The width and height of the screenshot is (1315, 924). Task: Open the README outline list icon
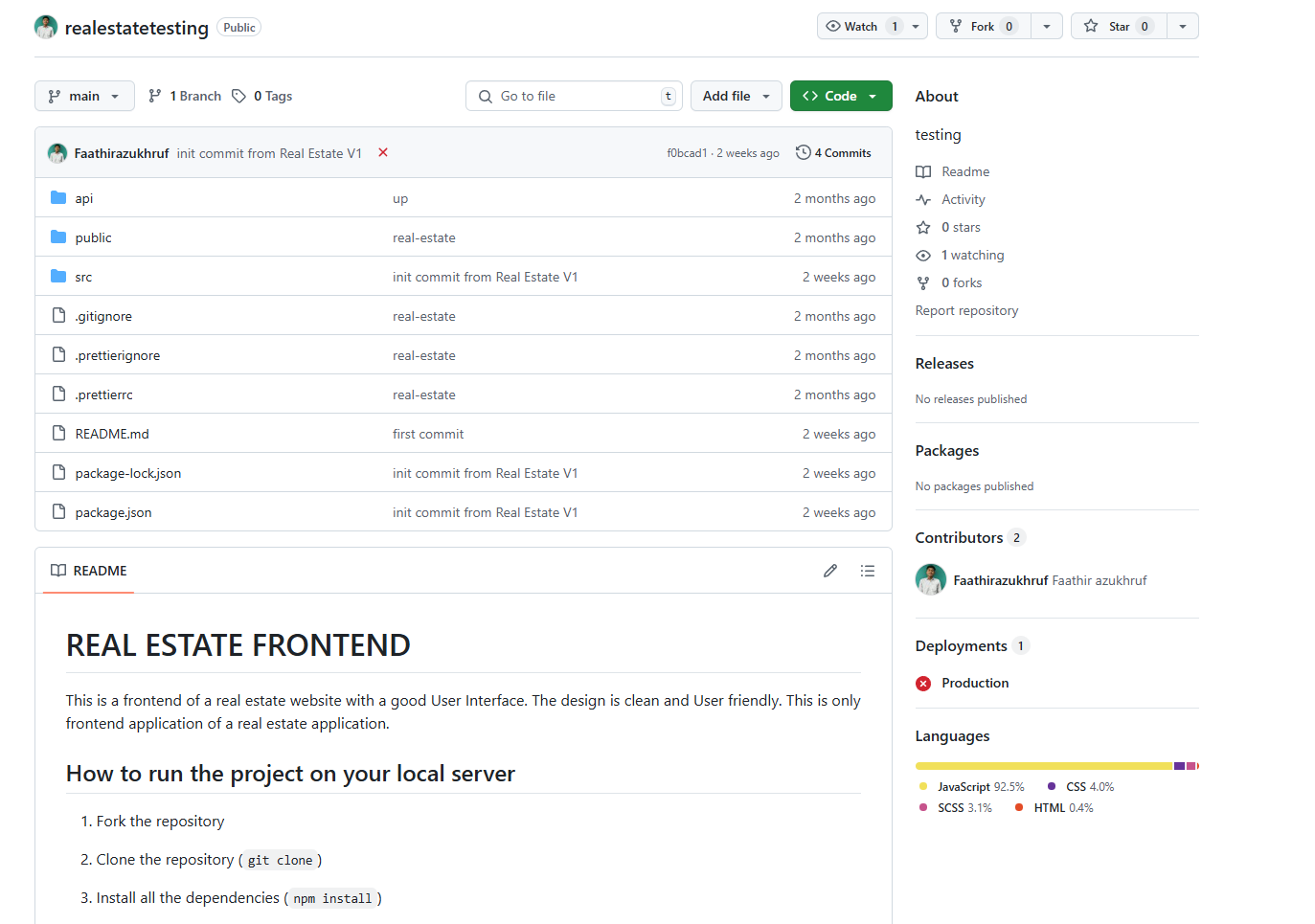click(x=868, y=571)
